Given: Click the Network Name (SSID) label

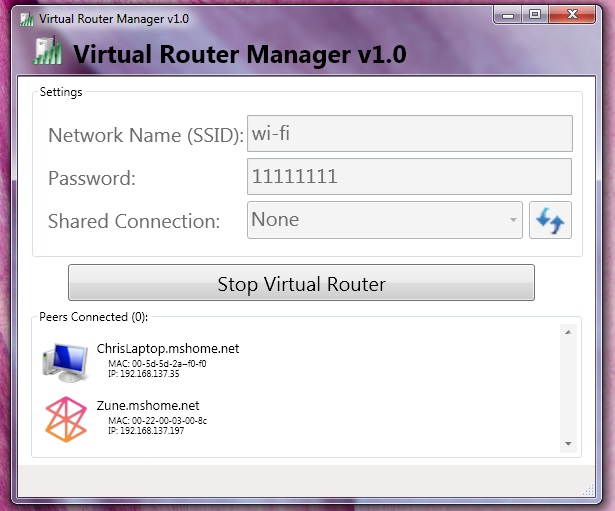Looking at the screenshot, I should point(146,135).
